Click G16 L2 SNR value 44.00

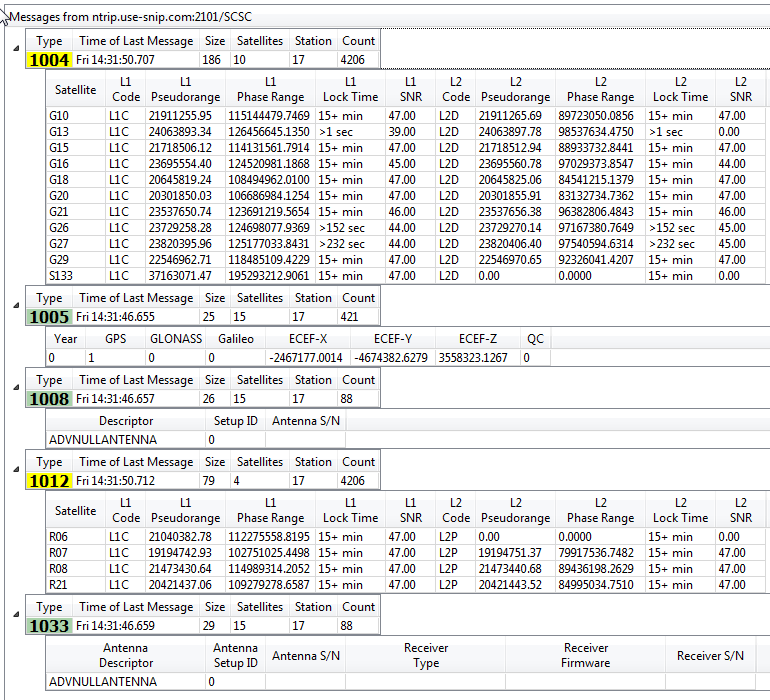point(732,164)
